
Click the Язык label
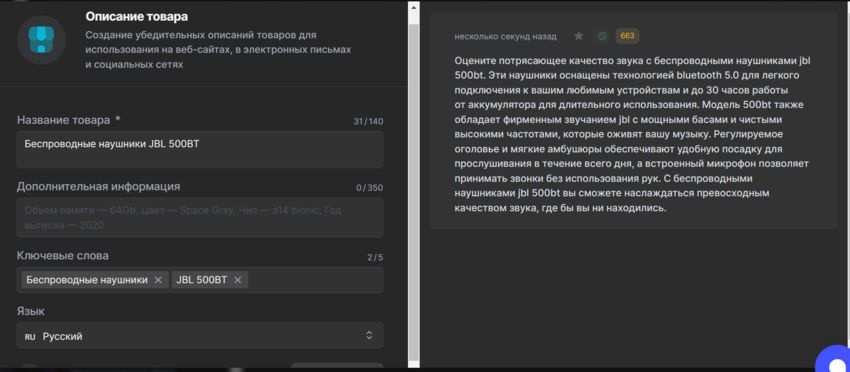[30, 312]
